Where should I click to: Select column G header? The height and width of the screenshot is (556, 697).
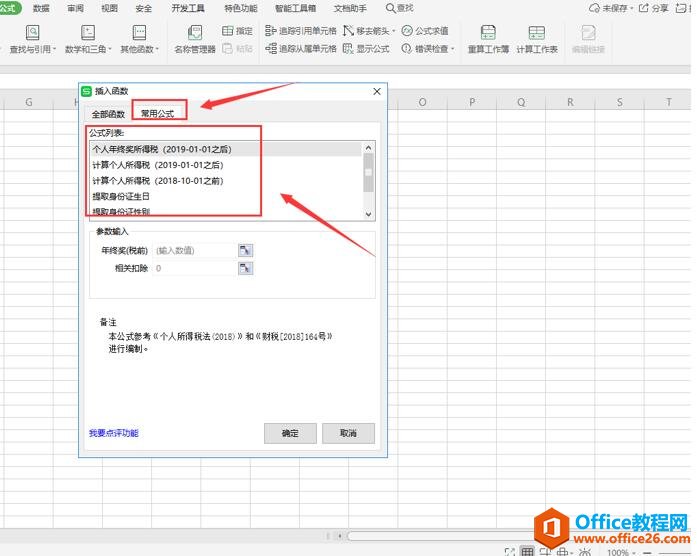coord(29,102)
